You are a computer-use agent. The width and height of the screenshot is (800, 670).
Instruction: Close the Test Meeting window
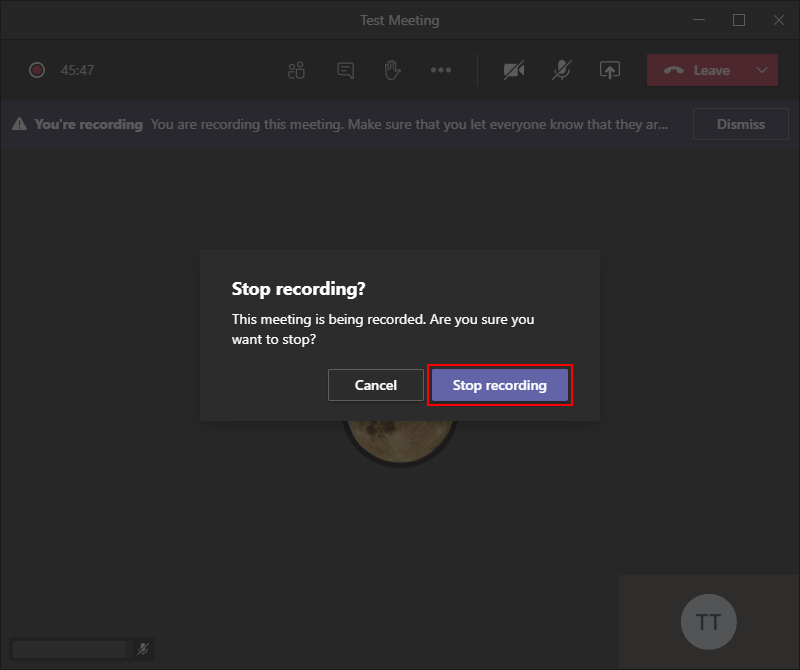pyautogui.click(x=779, y=20)
